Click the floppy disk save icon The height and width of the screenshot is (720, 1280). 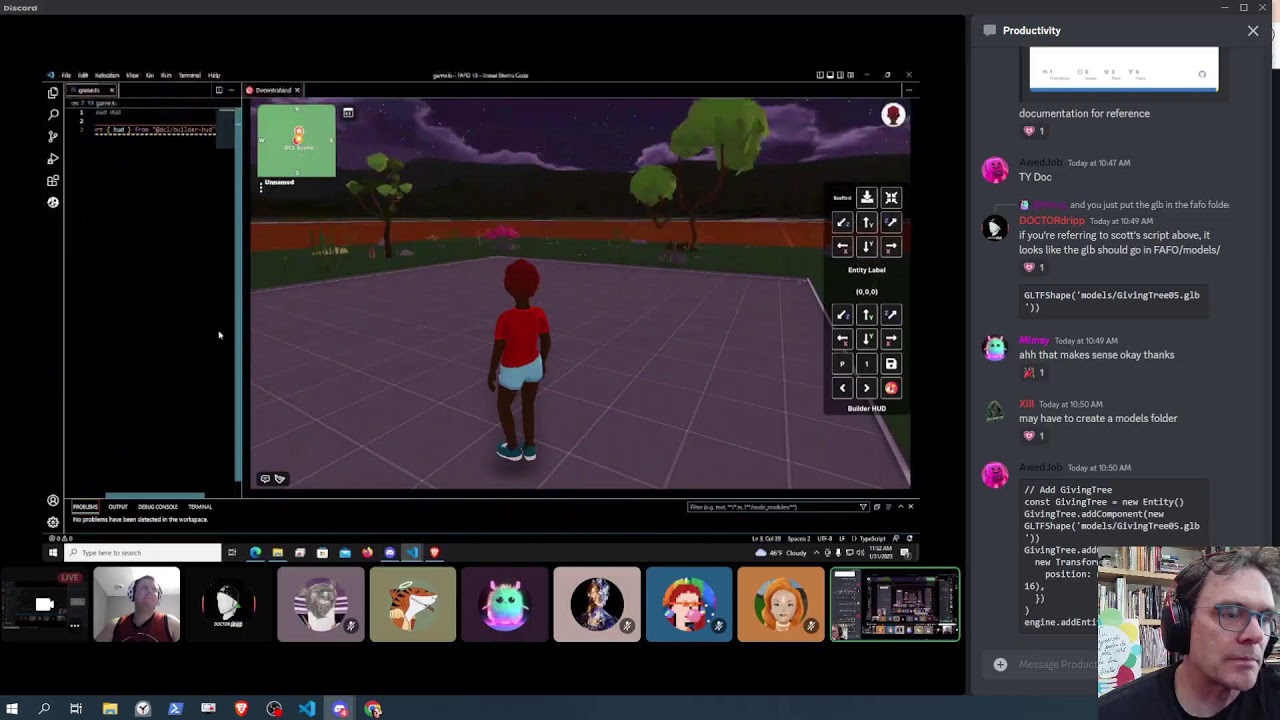[891, 364]
